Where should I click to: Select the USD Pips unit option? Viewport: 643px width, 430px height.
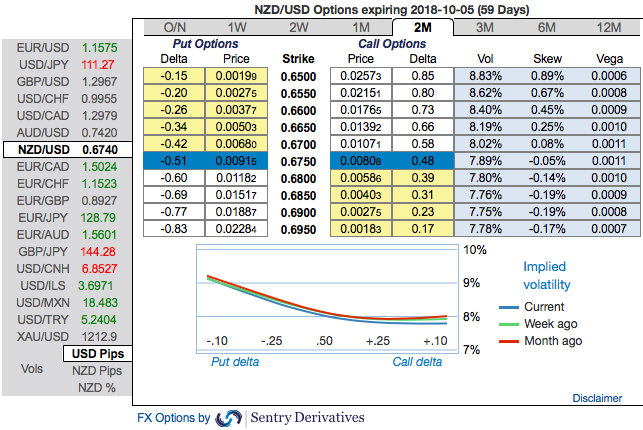coord(96,354)
